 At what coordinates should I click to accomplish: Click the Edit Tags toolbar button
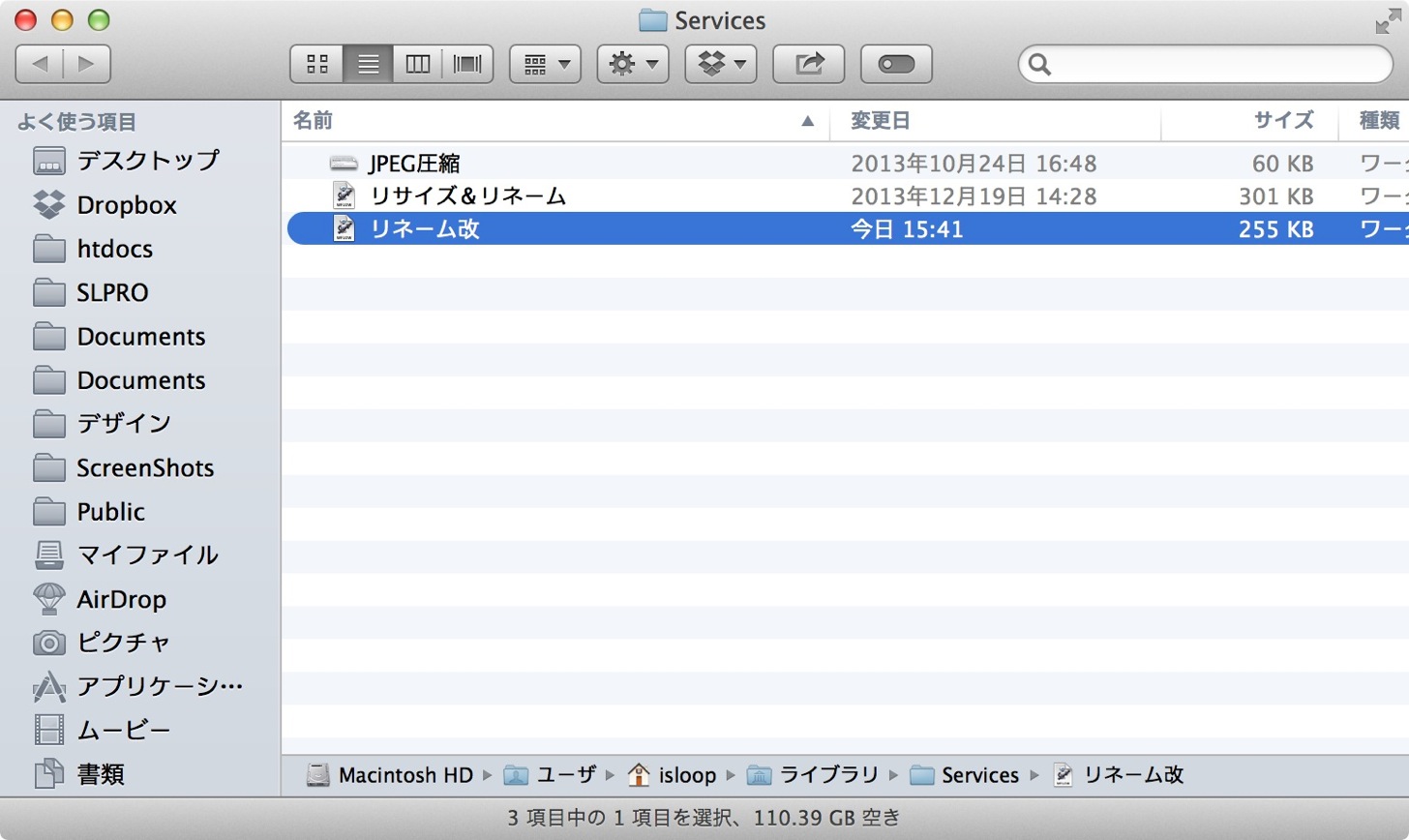coord(896,64)
